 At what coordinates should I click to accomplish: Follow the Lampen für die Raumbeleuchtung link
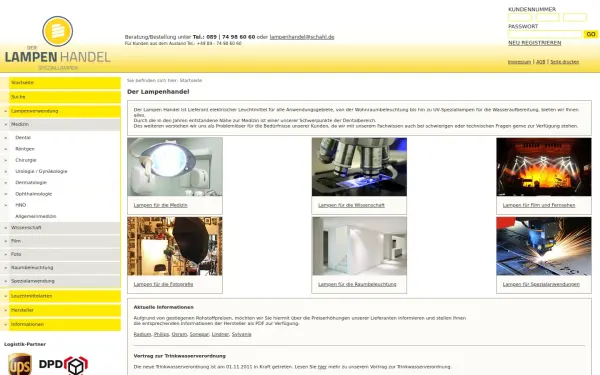pyautogui.click(x=357, y=284)
